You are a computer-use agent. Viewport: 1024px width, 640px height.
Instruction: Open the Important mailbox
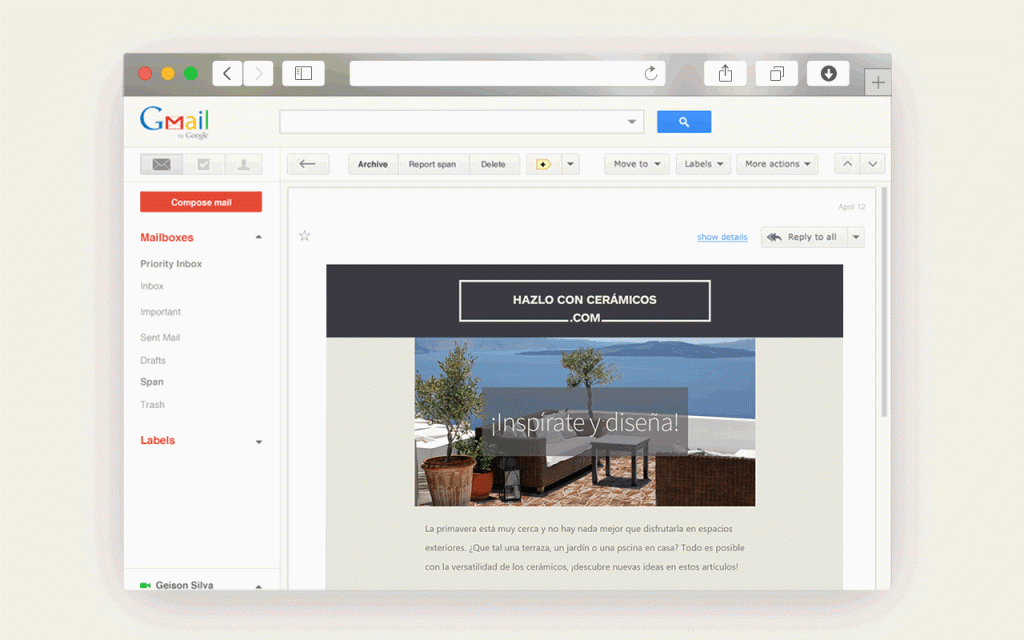tap(160, 312)
